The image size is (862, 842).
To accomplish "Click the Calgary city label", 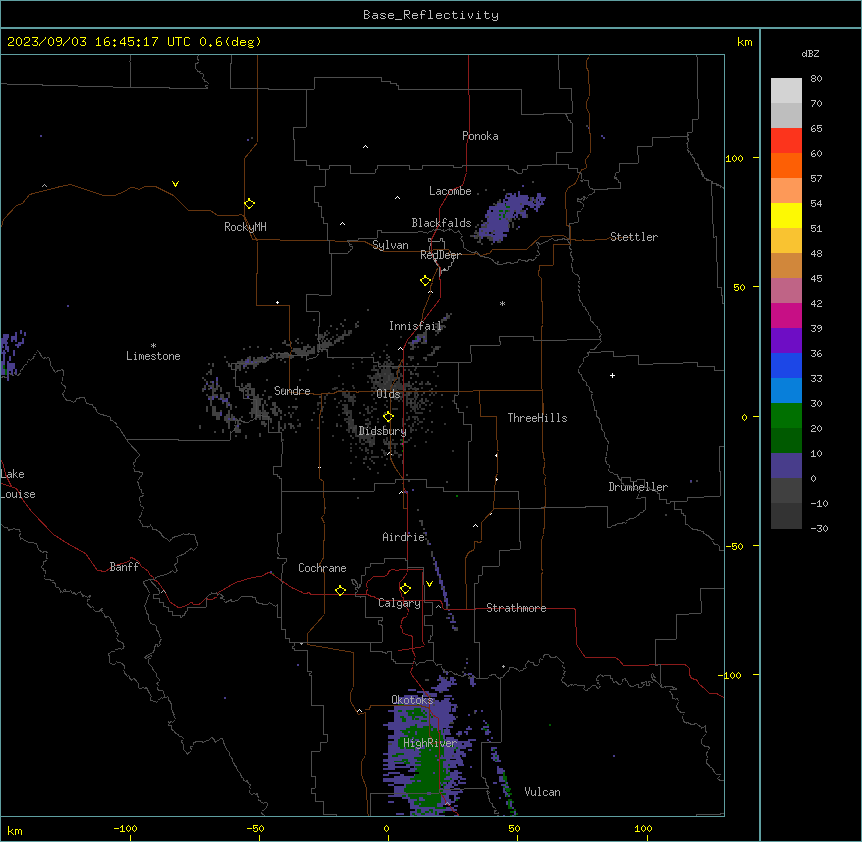I will (399, 603).
